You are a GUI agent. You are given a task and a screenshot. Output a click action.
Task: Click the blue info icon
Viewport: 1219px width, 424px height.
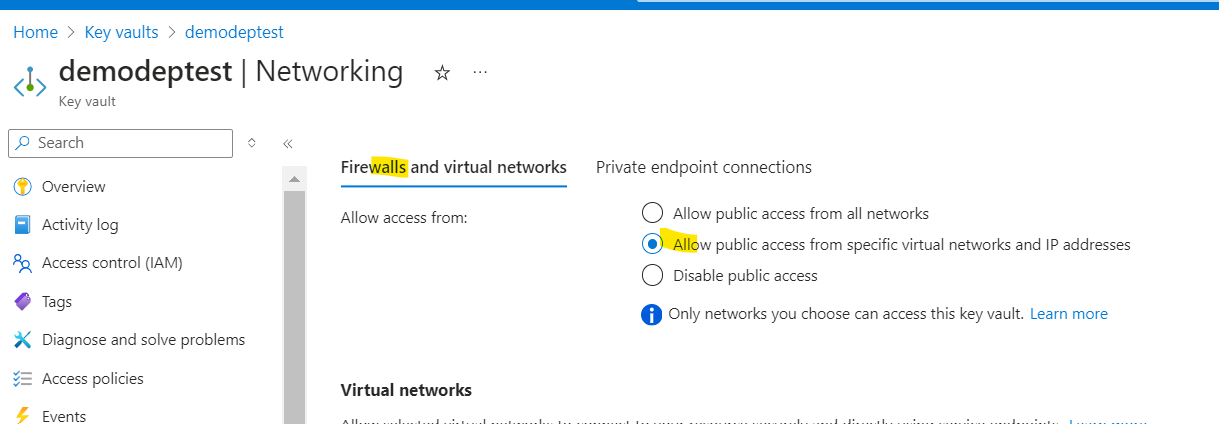pos(652,315)
